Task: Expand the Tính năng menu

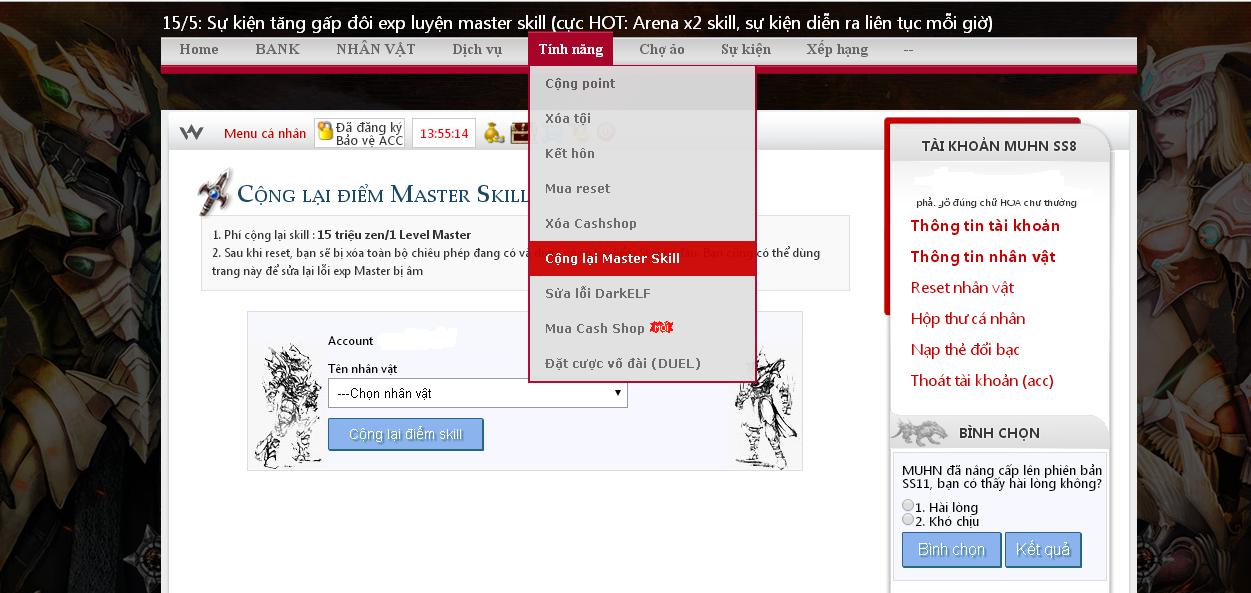Action: (570, 49)
